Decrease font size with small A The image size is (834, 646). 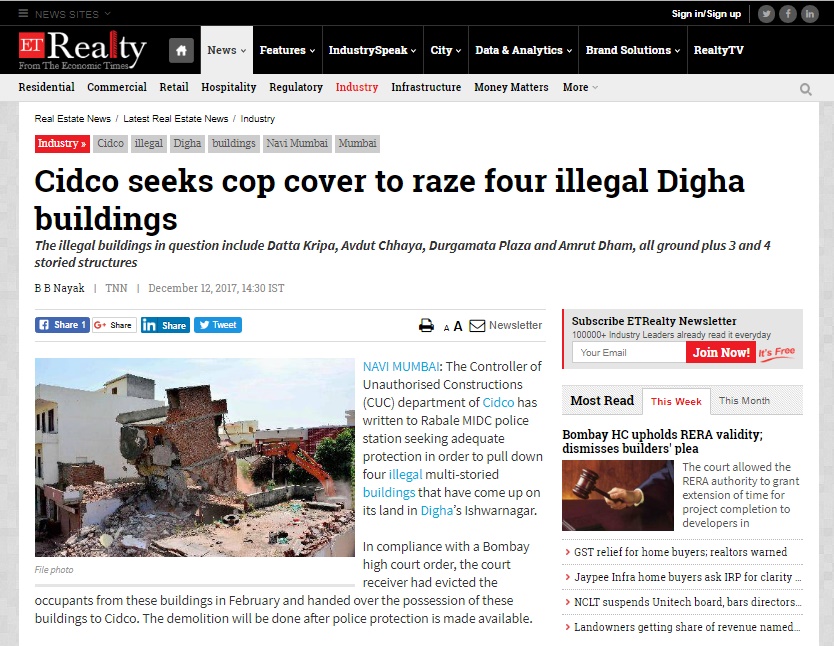coord(446,328)
